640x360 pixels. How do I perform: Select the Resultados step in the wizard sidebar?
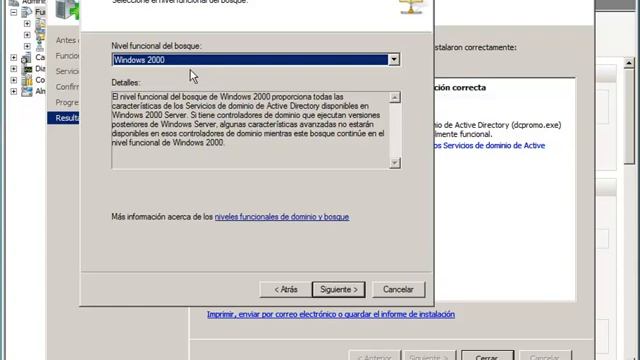(64, 118)
